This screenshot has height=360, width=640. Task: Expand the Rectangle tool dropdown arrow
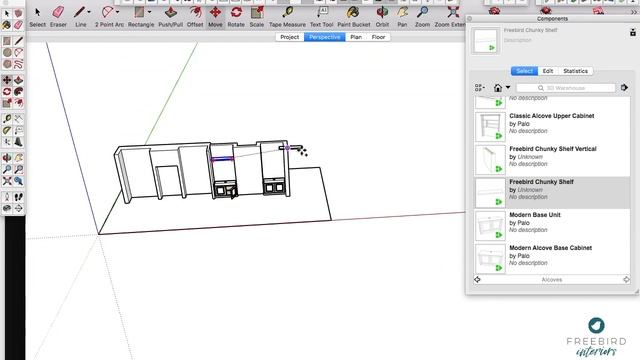click(149, 12)
